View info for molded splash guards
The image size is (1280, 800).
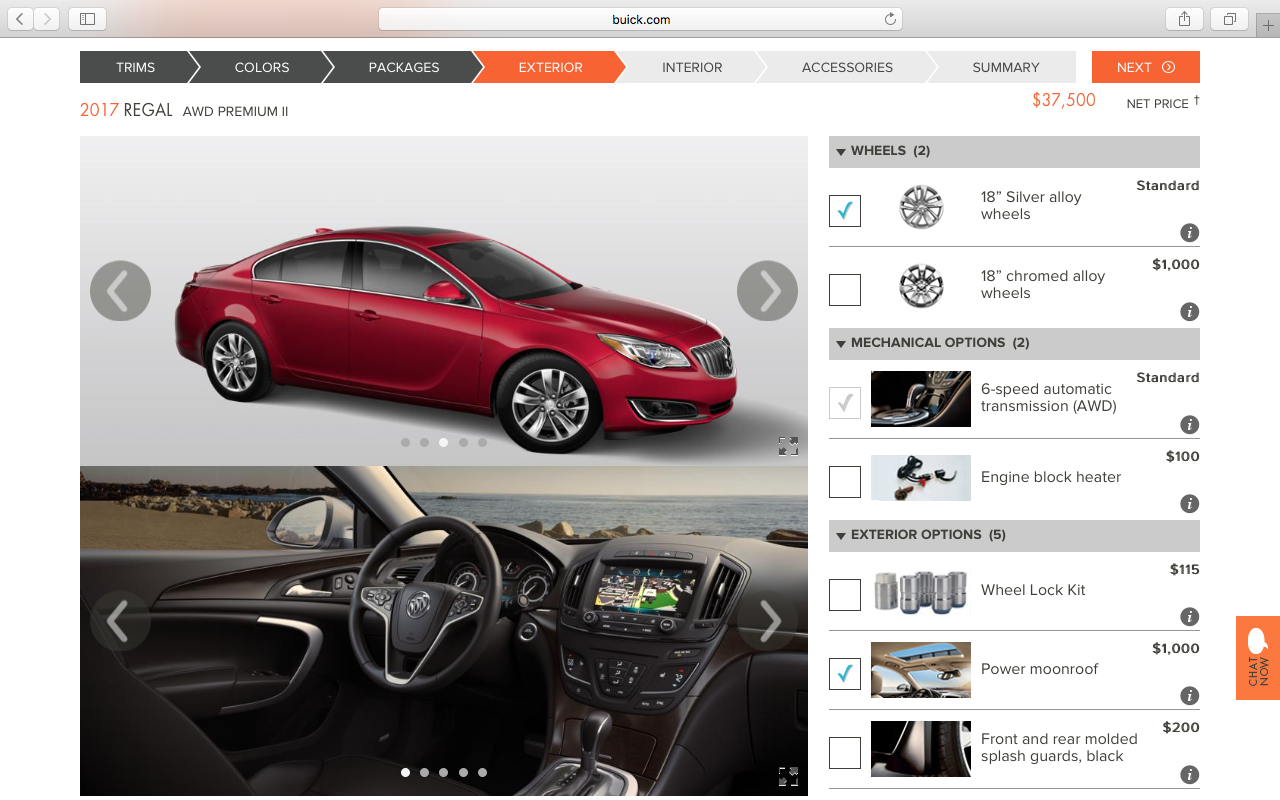(1189, 775)
